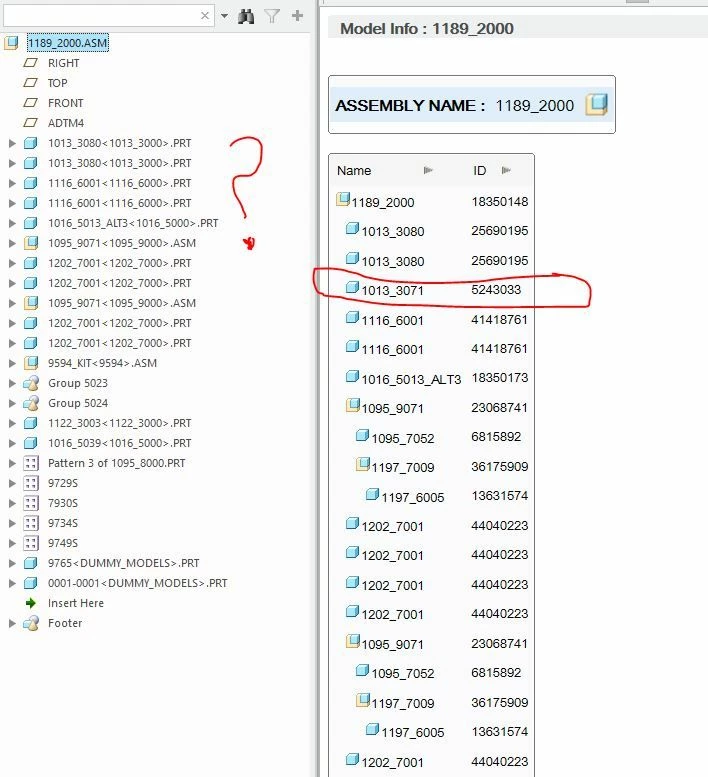
Task: Click the 1122_3003 part icon in tree
Action: coord(31,423)
